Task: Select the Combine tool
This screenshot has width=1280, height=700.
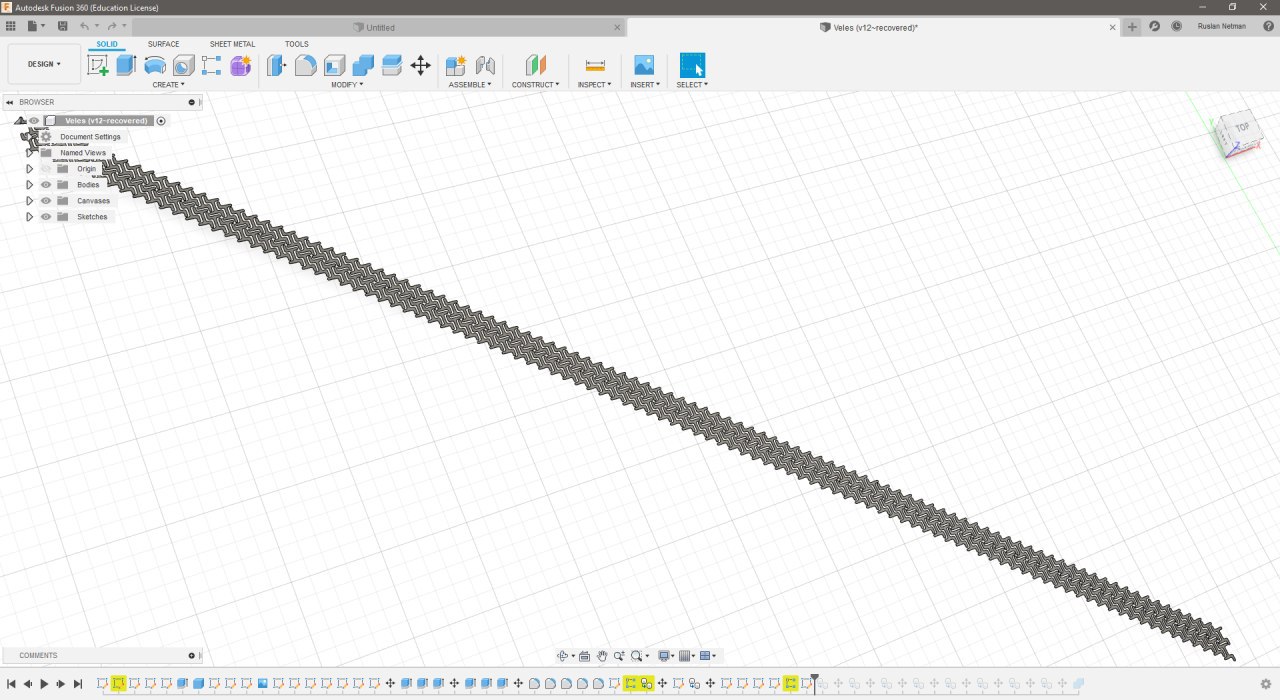Action: click(363, 66)
